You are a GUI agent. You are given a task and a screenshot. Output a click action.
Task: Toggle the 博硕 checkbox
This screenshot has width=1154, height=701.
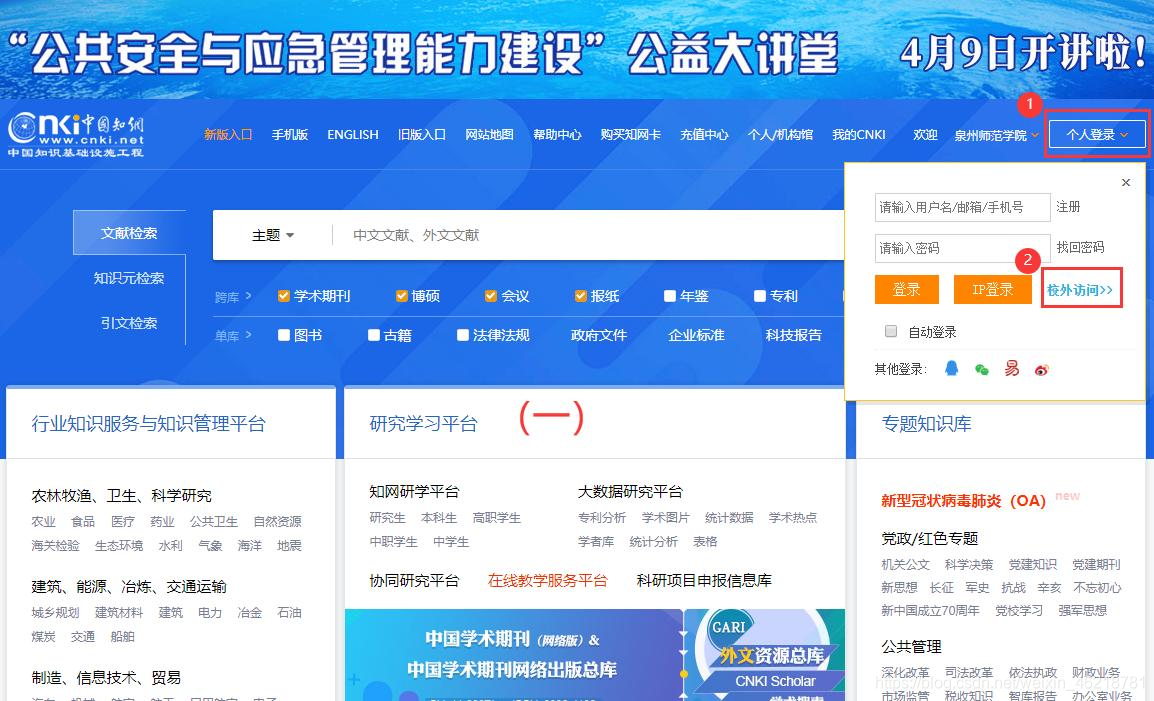[x=401, y=296]
